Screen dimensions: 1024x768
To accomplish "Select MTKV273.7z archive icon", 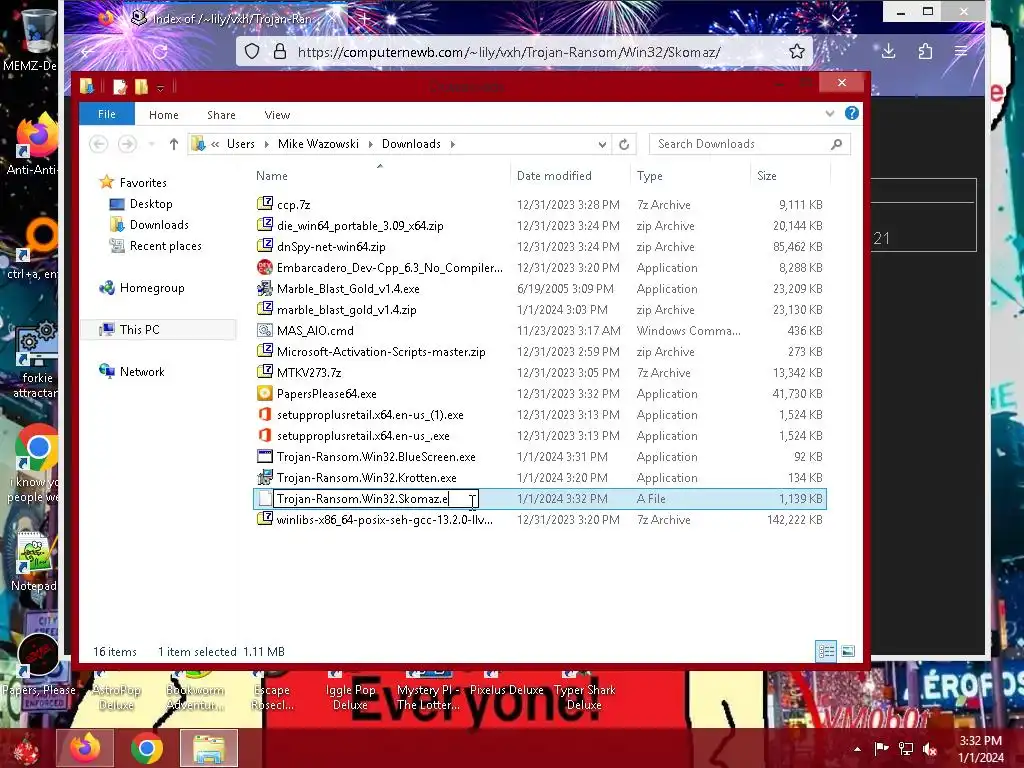I will coord(264,372).
